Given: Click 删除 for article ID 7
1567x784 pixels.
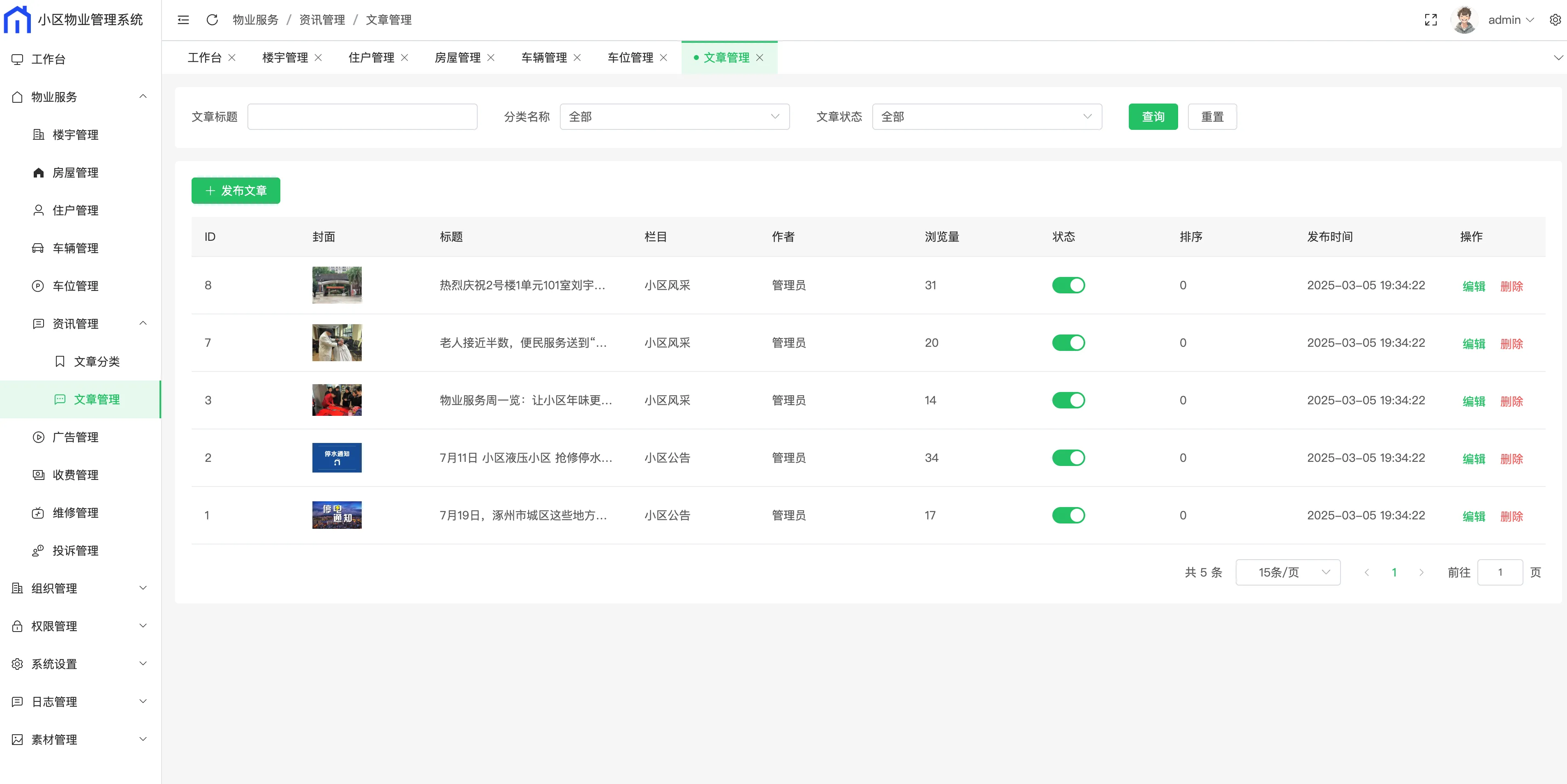Looking at the screenshot, I should 1511,344.
